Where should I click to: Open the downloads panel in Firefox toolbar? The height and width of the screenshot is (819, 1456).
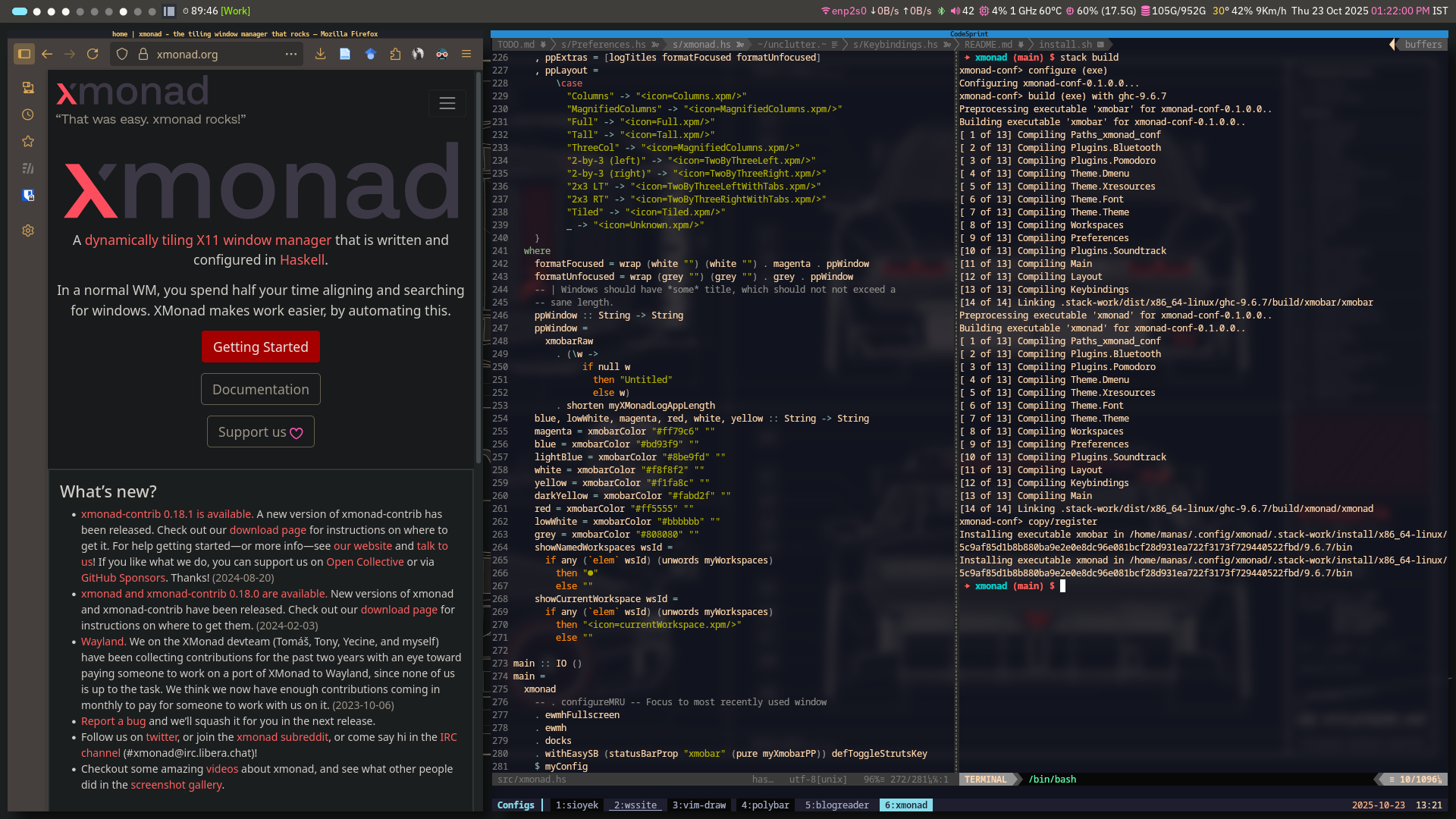(320, 54)
